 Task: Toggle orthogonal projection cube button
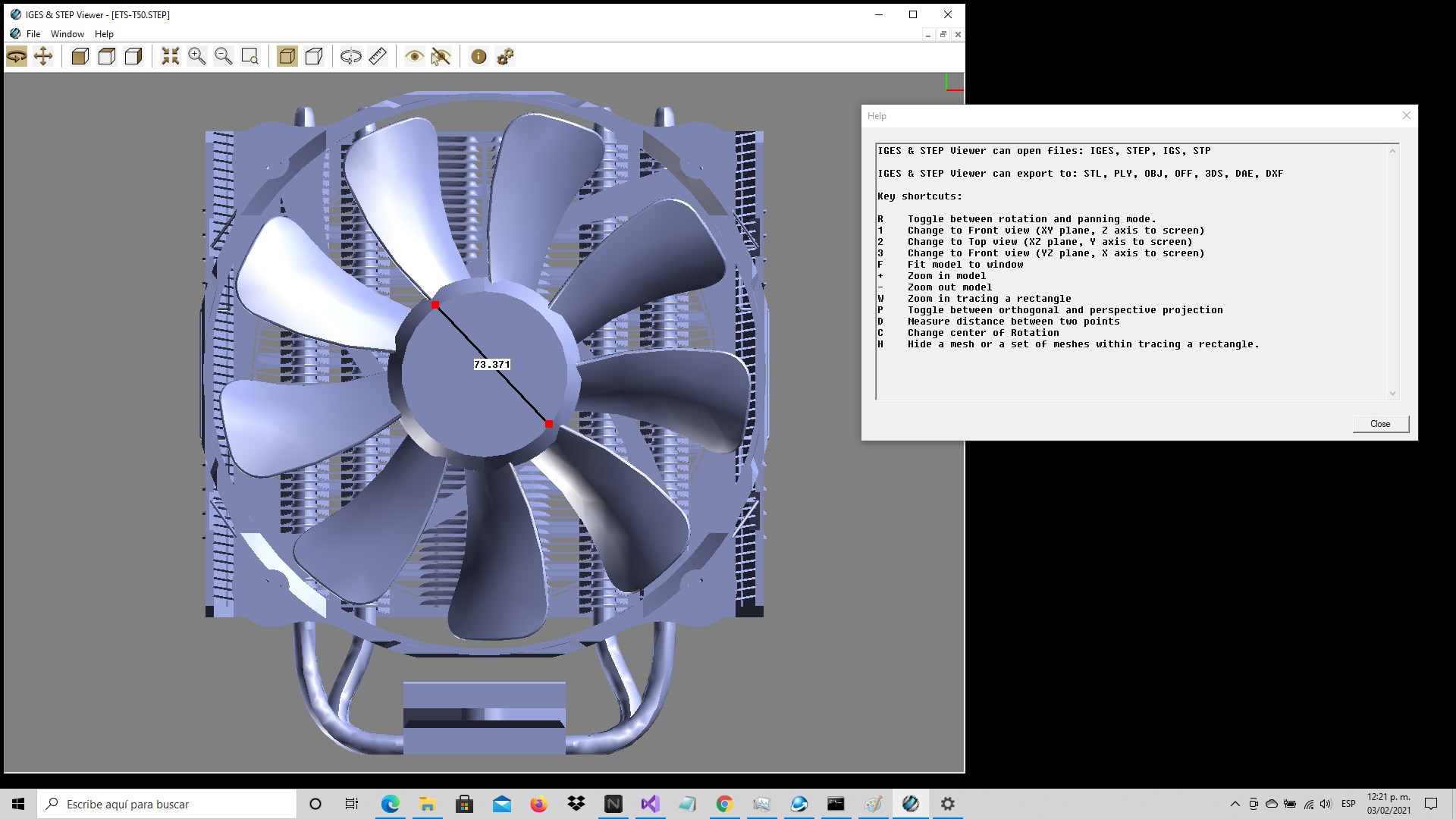click(x=287, y=56)
